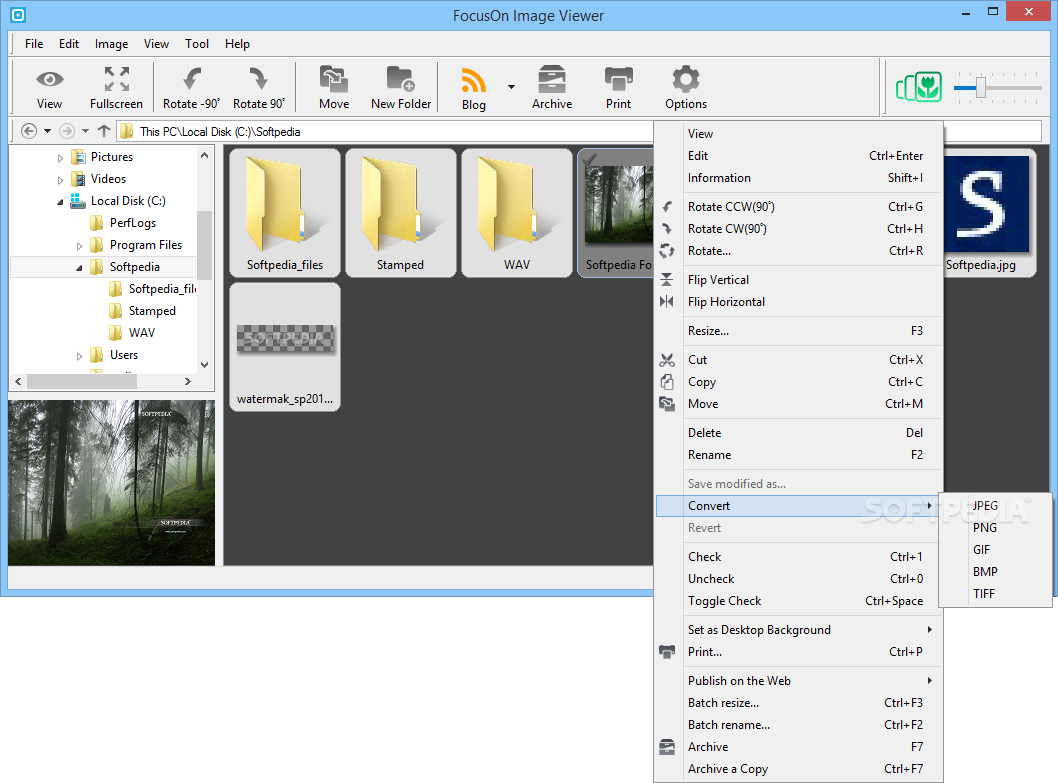1058x783 pixels.
Task: Select PerfLogs in folder tree
Action: pos(133,223)
